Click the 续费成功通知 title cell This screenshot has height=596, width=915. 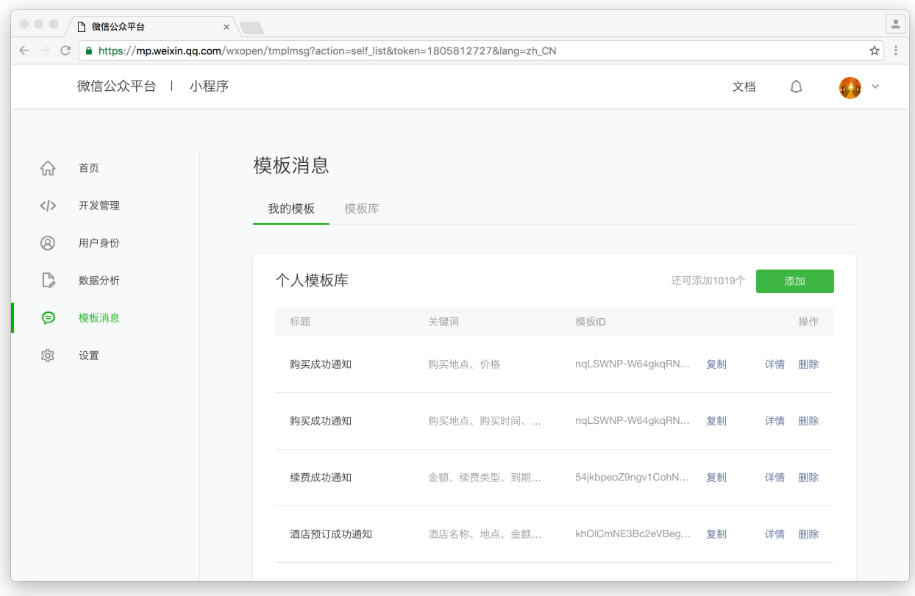[321, 478]
